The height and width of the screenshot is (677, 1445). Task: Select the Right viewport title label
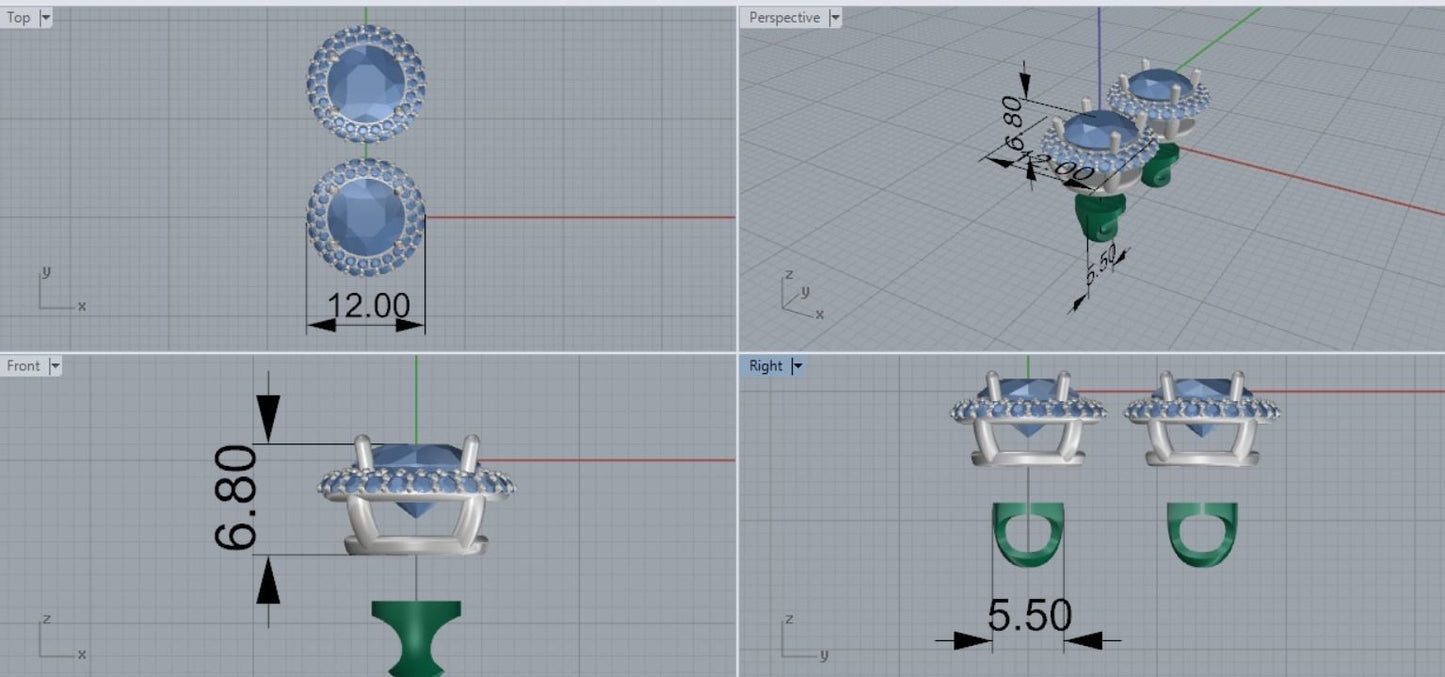766,366
